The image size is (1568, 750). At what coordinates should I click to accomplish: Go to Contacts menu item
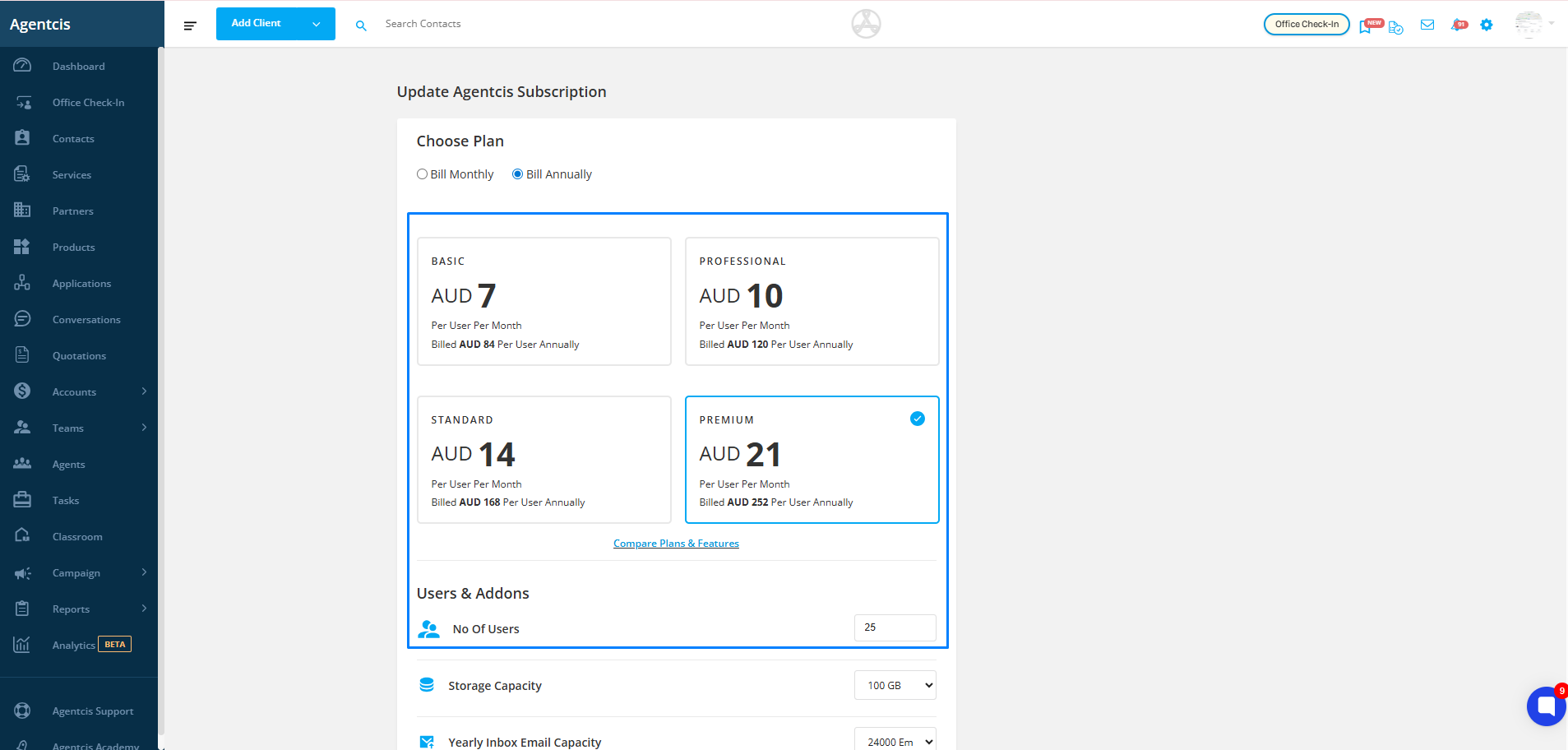[x=73, y=139]
